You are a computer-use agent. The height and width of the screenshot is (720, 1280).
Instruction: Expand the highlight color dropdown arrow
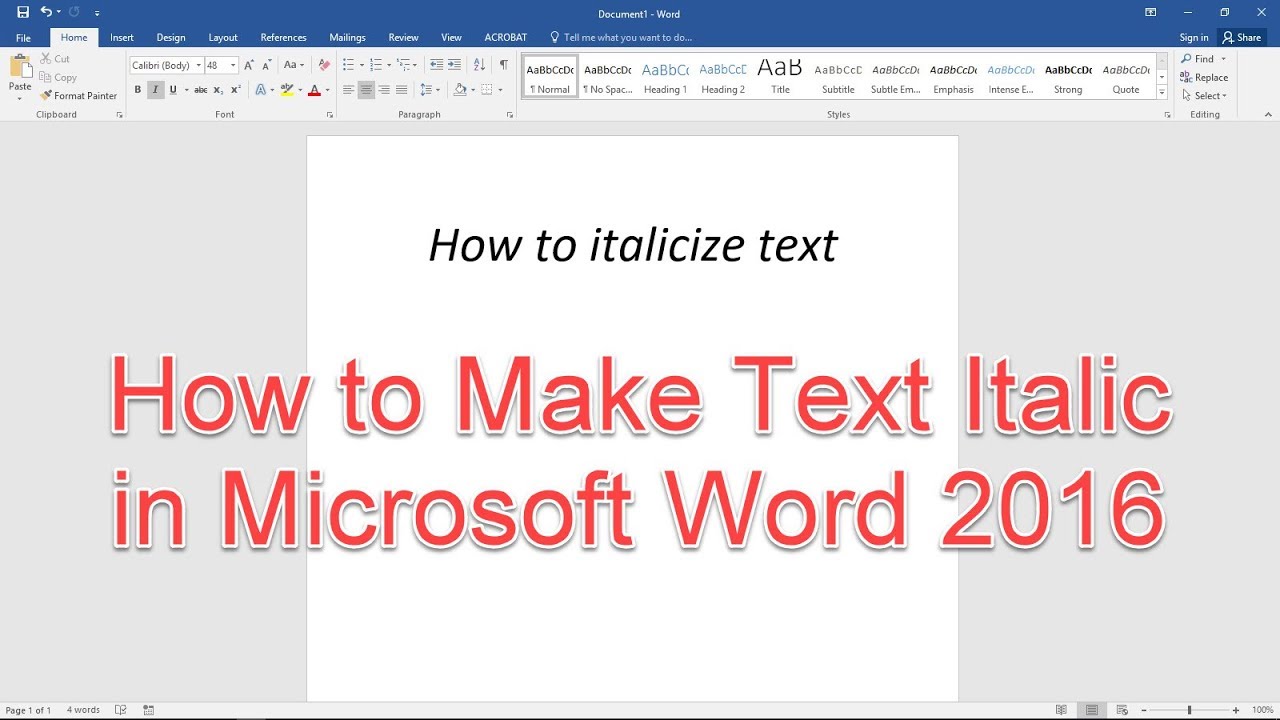pyautogui.click(x=300, y=90)
